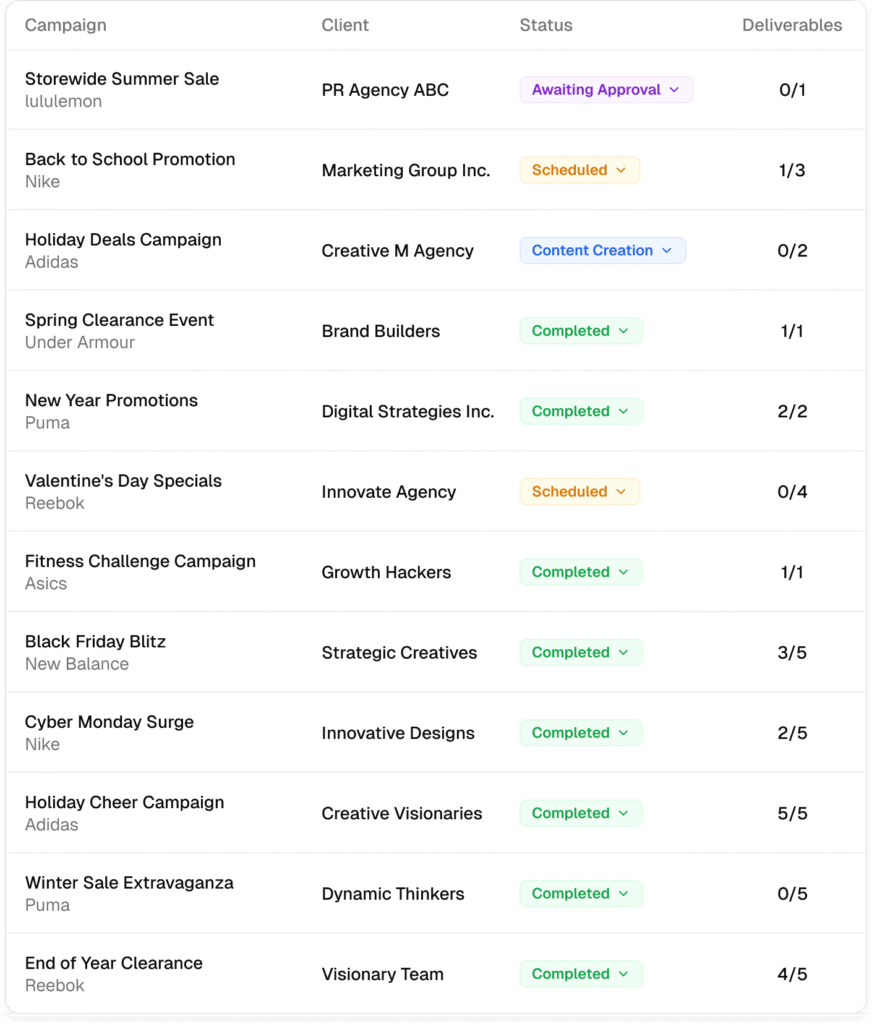Sort by the Campaign column header

coord(65,25)
